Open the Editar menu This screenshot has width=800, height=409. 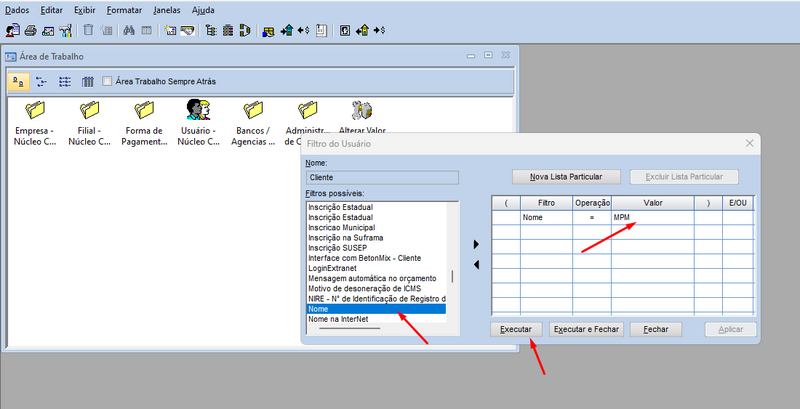point(51,10)
